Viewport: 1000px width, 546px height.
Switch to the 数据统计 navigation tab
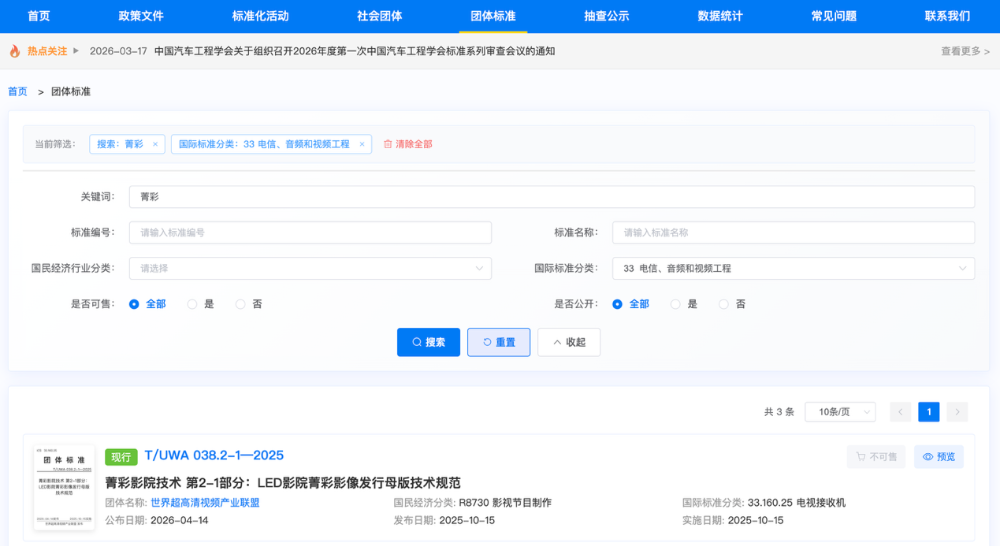coord(721,16)
